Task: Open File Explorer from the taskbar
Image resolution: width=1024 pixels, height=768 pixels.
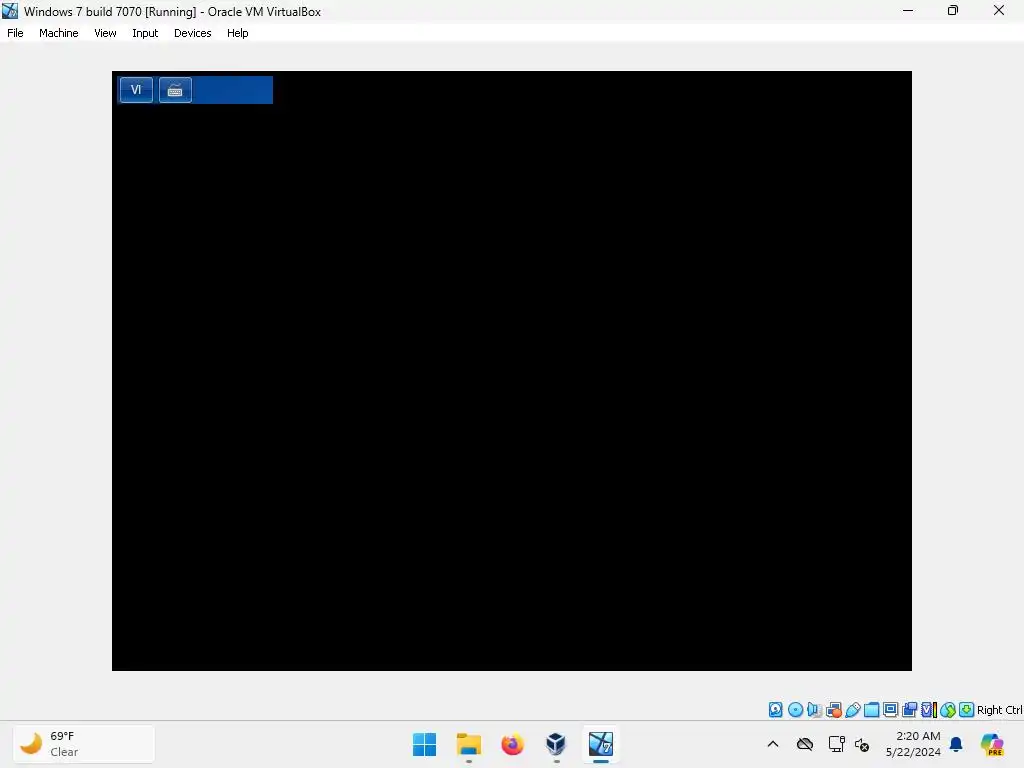Action: (x=469, y=744)
